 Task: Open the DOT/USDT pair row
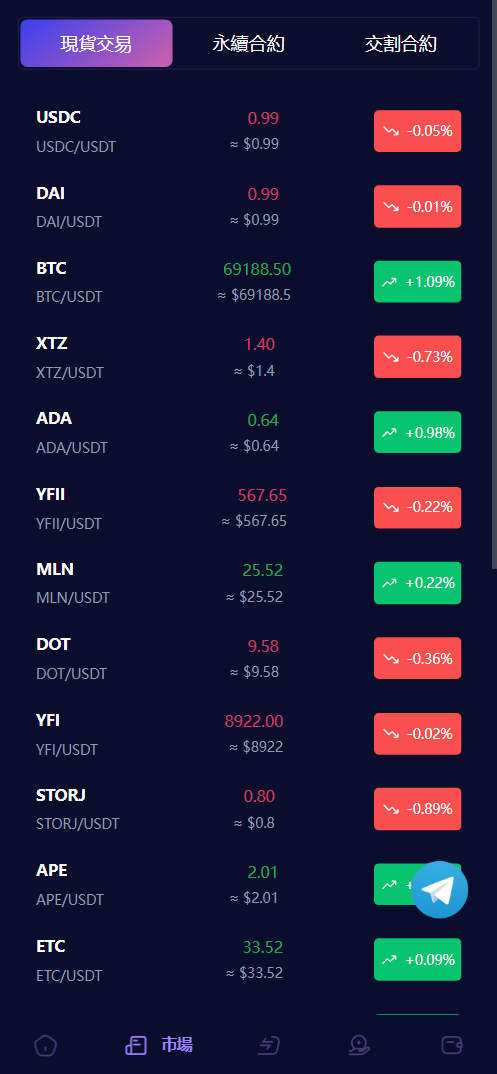point(248,658)
